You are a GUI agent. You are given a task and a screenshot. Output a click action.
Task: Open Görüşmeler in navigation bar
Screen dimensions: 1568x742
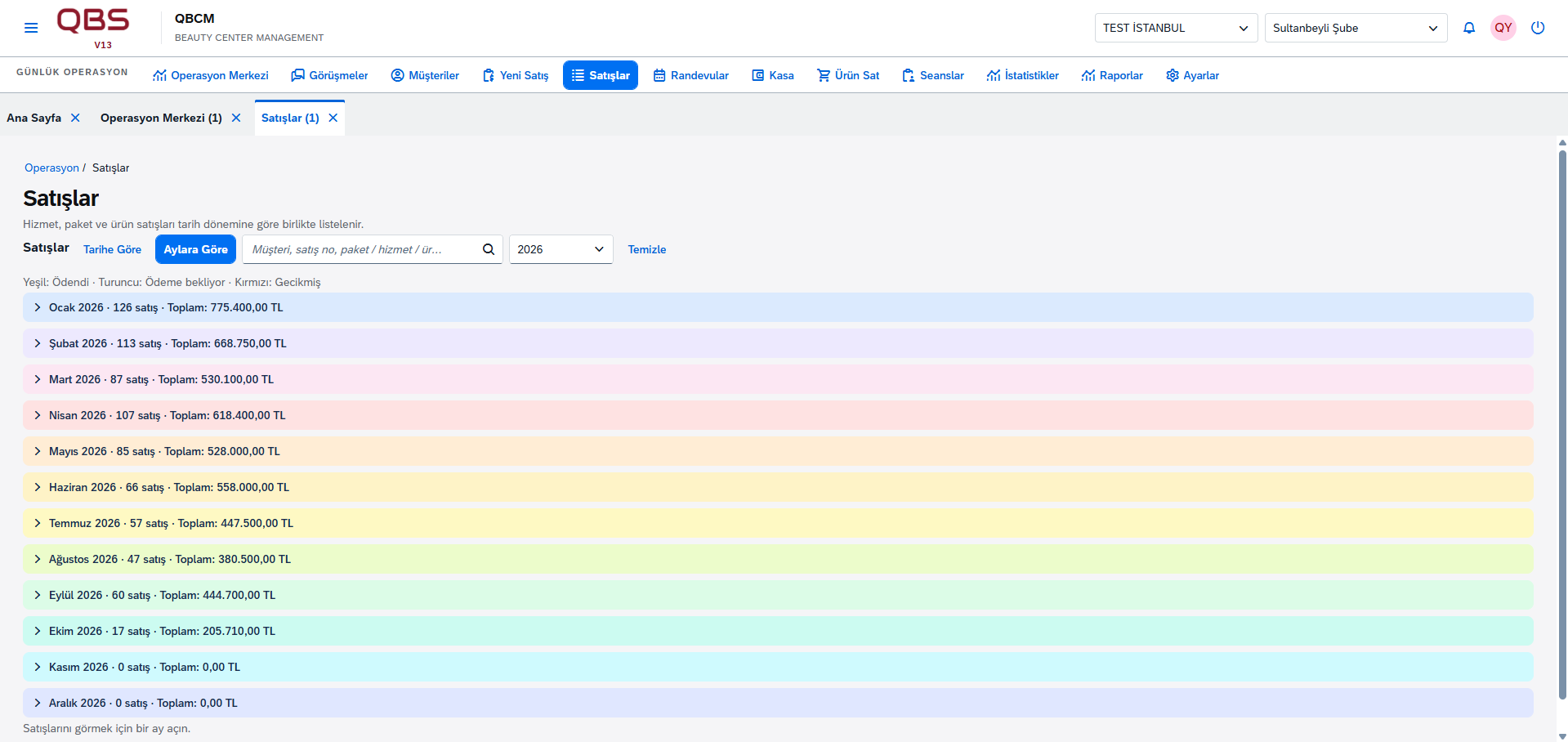[330, 75]
